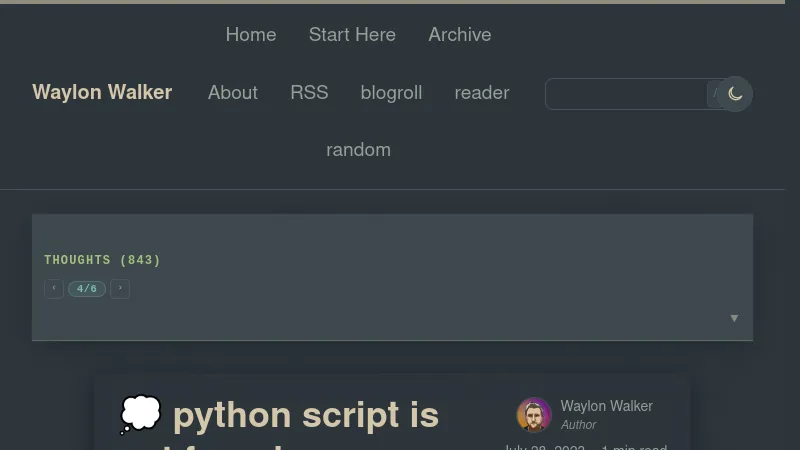Open the About page
800x450 pixels.
click(x=233, y=92)
